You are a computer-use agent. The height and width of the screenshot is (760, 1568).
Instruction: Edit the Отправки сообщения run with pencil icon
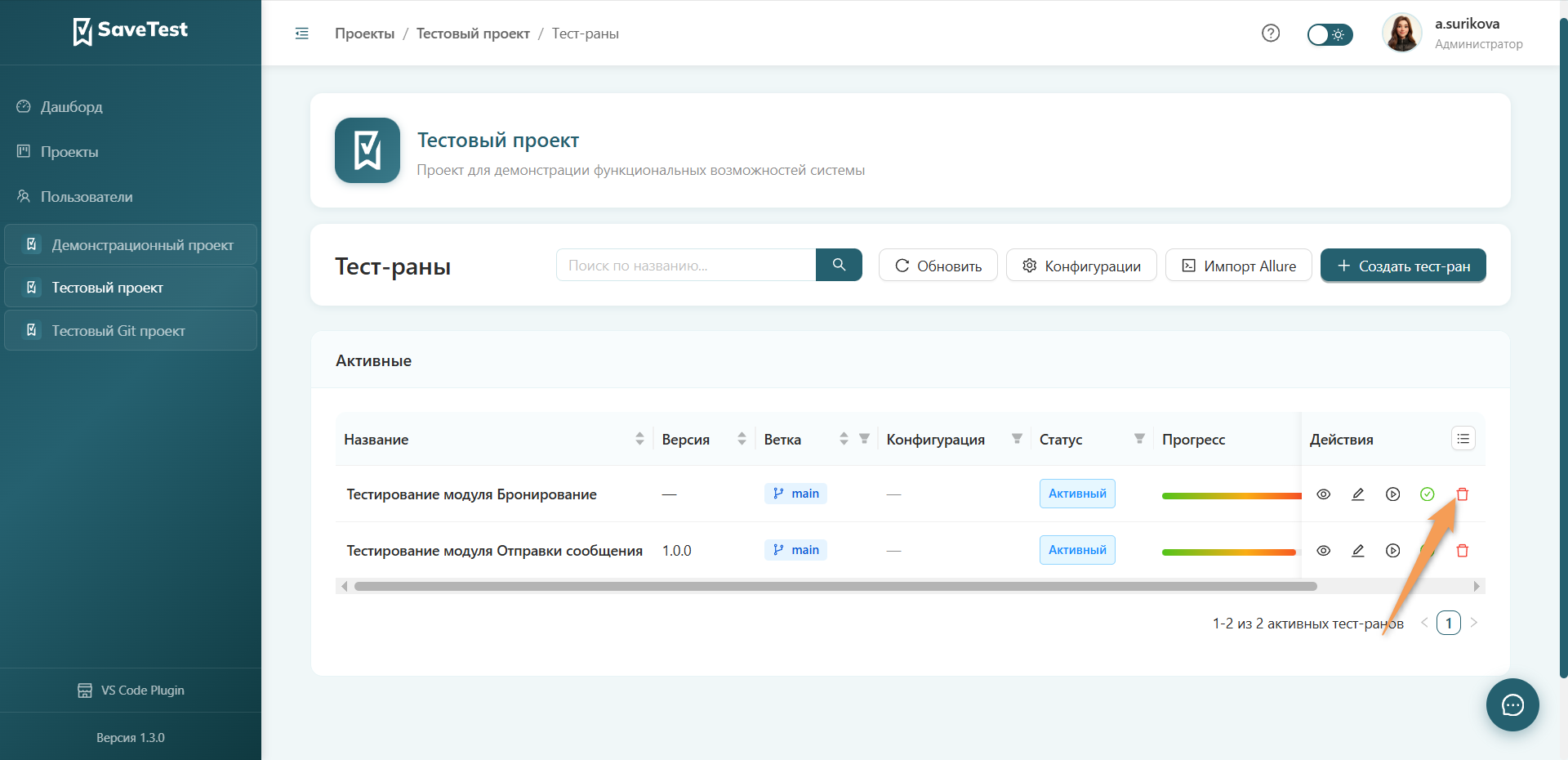click(1358, 551)
